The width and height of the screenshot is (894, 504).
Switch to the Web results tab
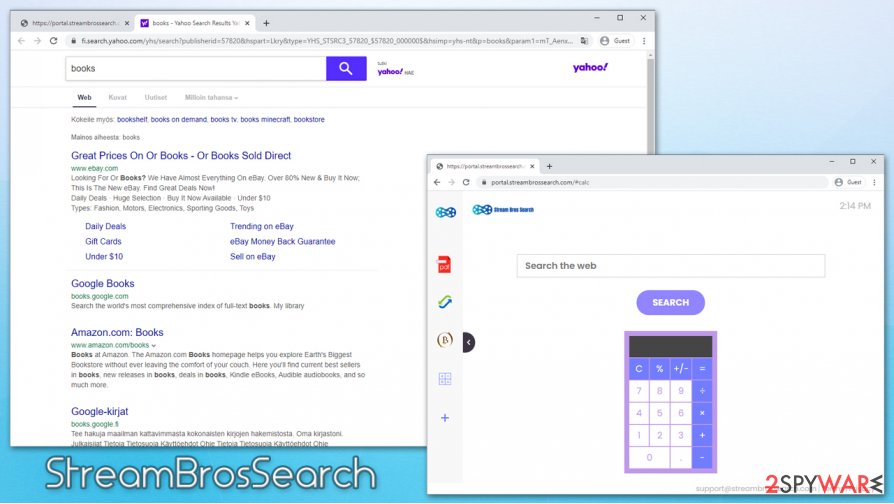(x=84, y=97)
